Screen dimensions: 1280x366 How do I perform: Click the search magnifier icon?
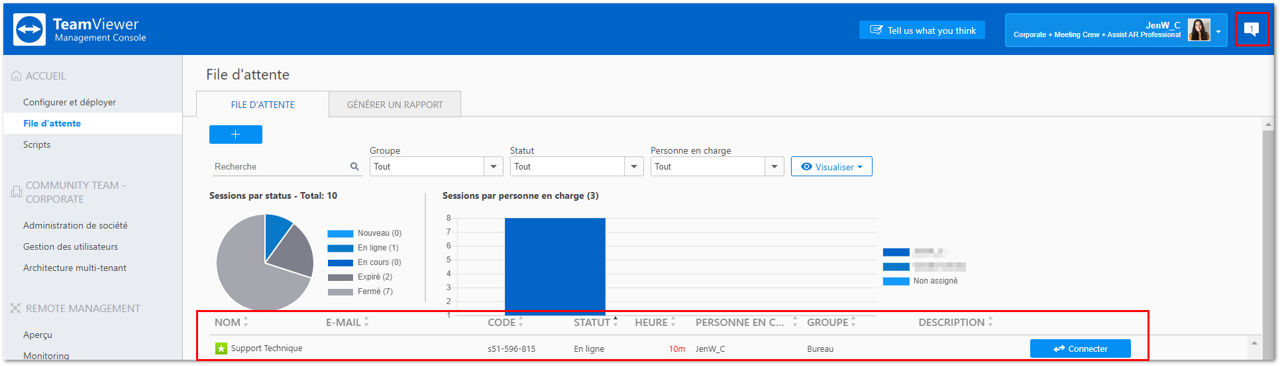pos(354,167)
